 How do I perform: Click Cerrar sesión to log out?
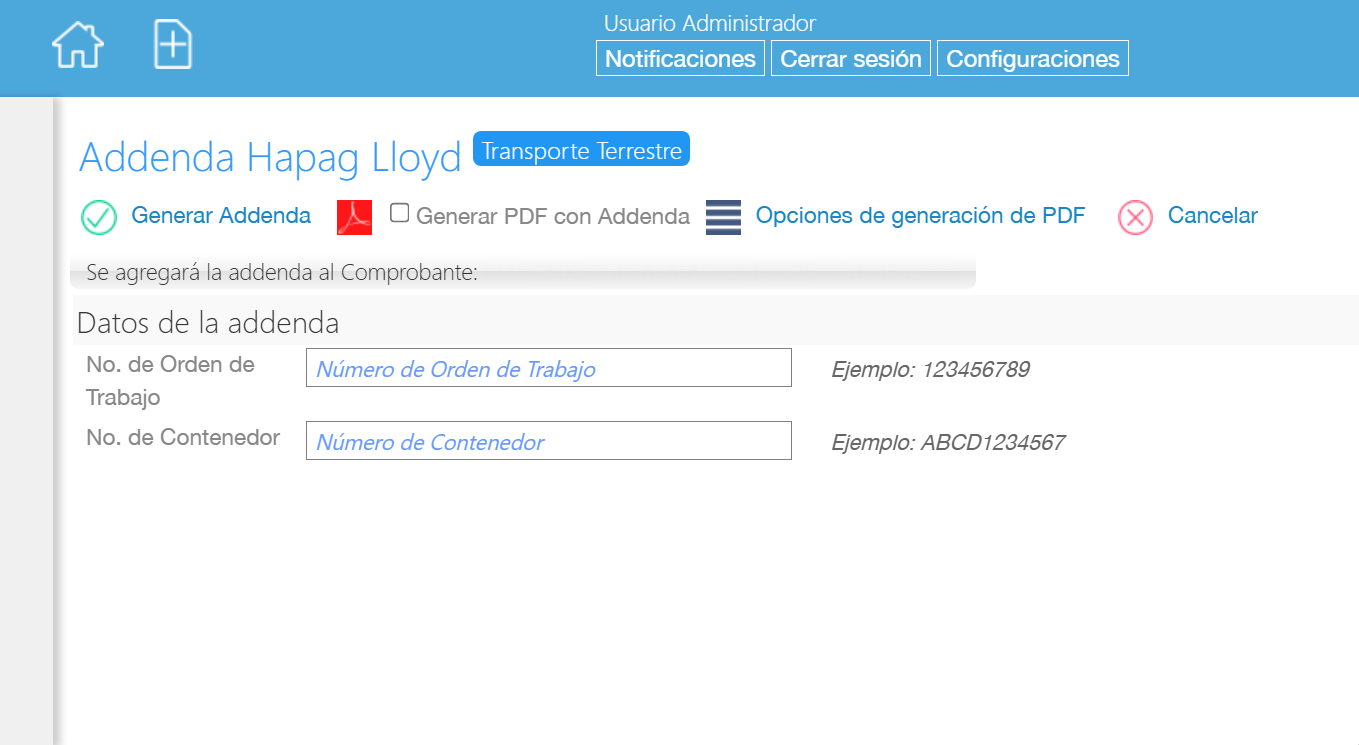(x=850, y=58)
